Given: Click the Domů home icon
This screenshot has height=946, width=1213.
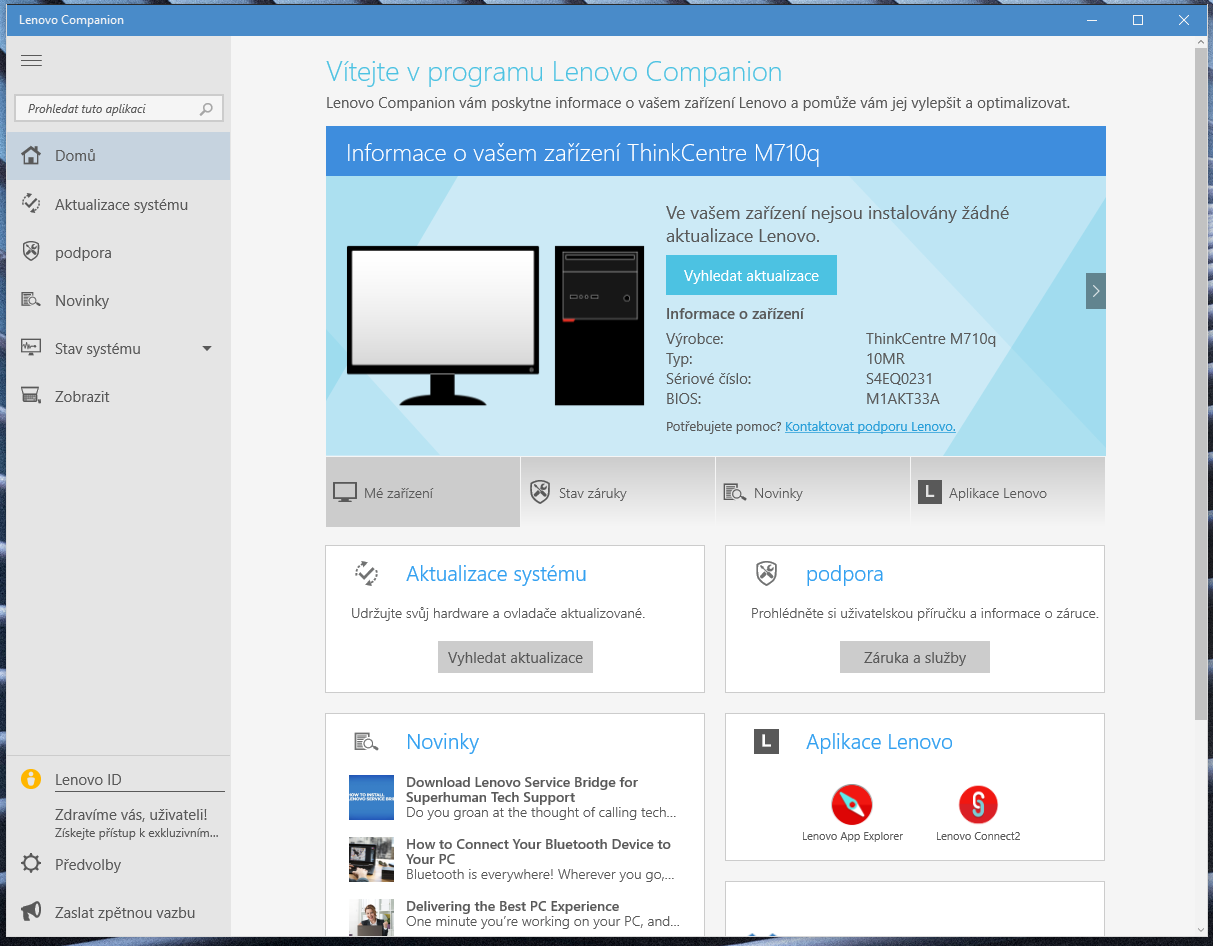Looking at the screenshot, I should coord(31,156).
